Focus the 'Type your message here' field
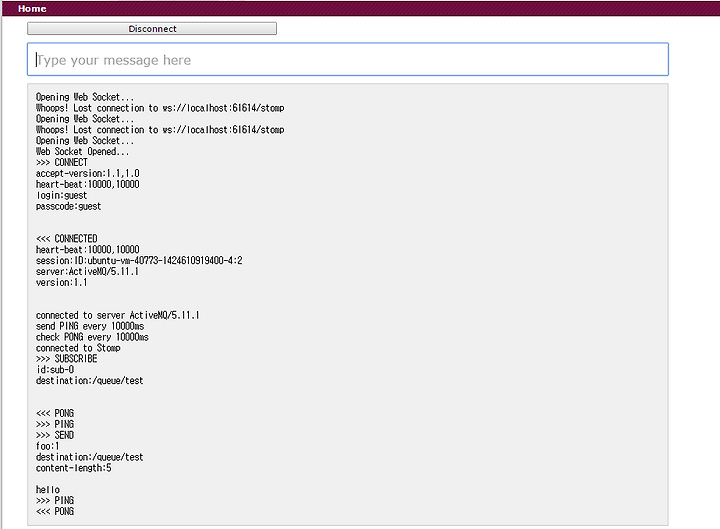 click(348, 59)
